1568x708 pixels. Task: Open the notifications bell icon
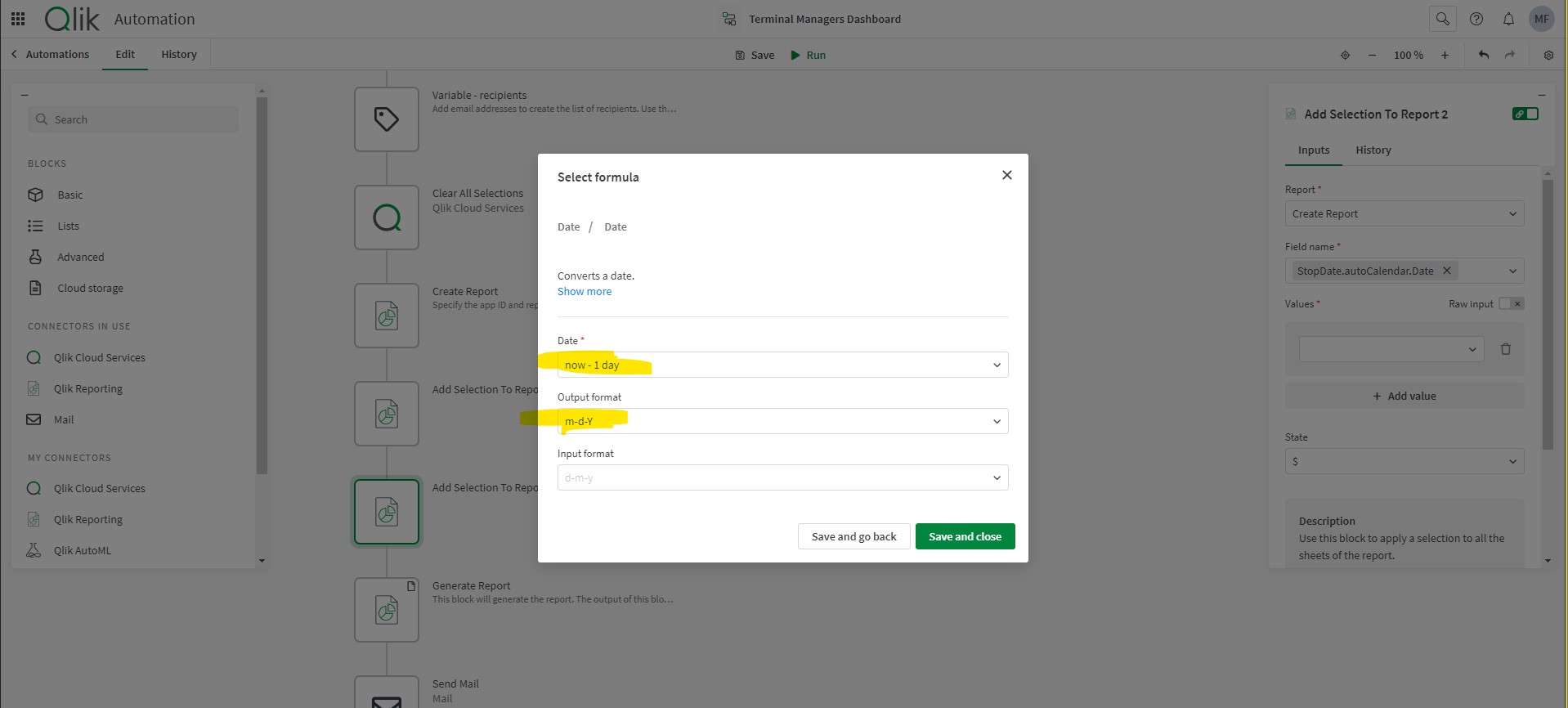coord(1508,19)
